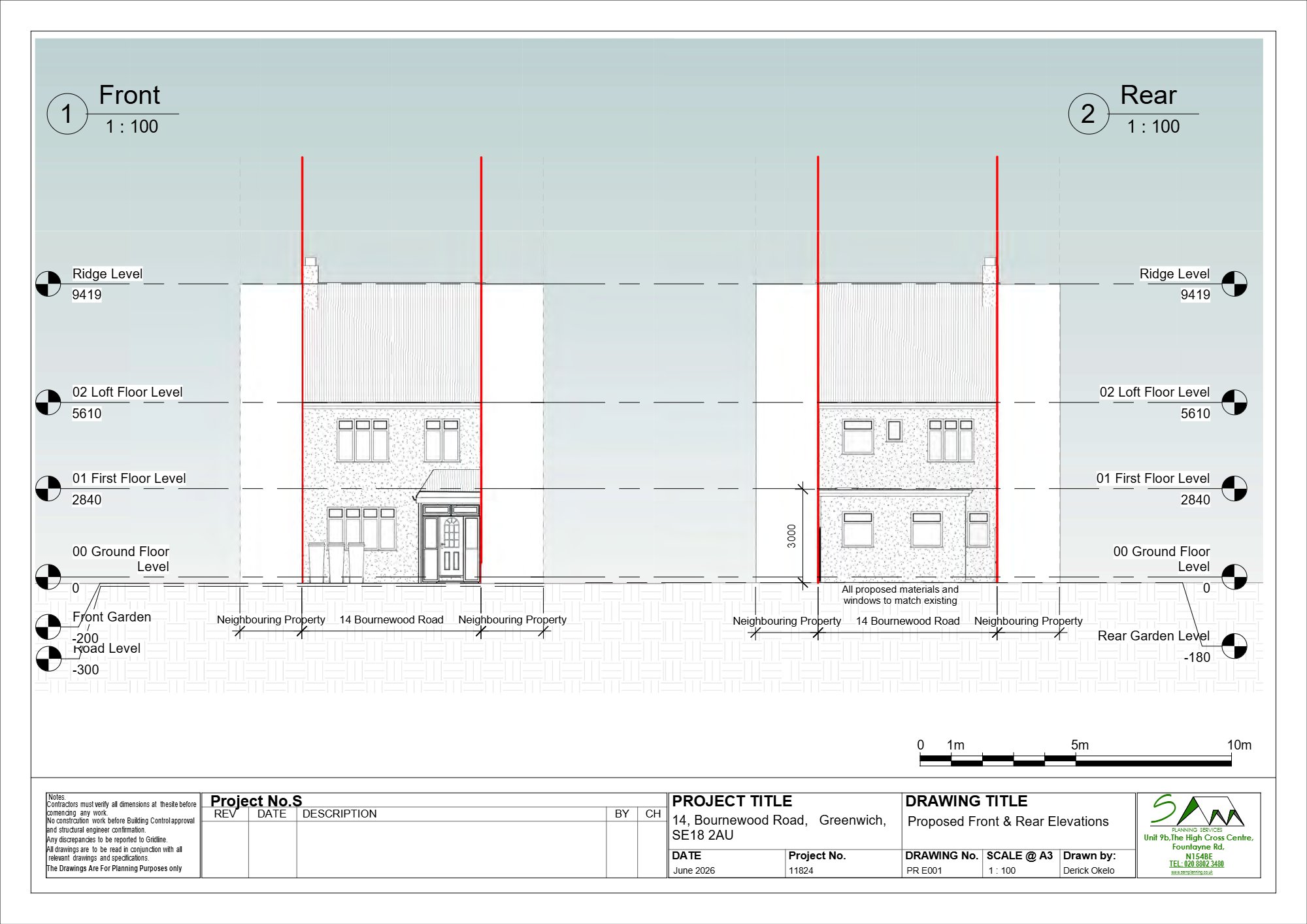
Task: Click the '3000' vertical dimension value
Action: [x=791, y=536]
